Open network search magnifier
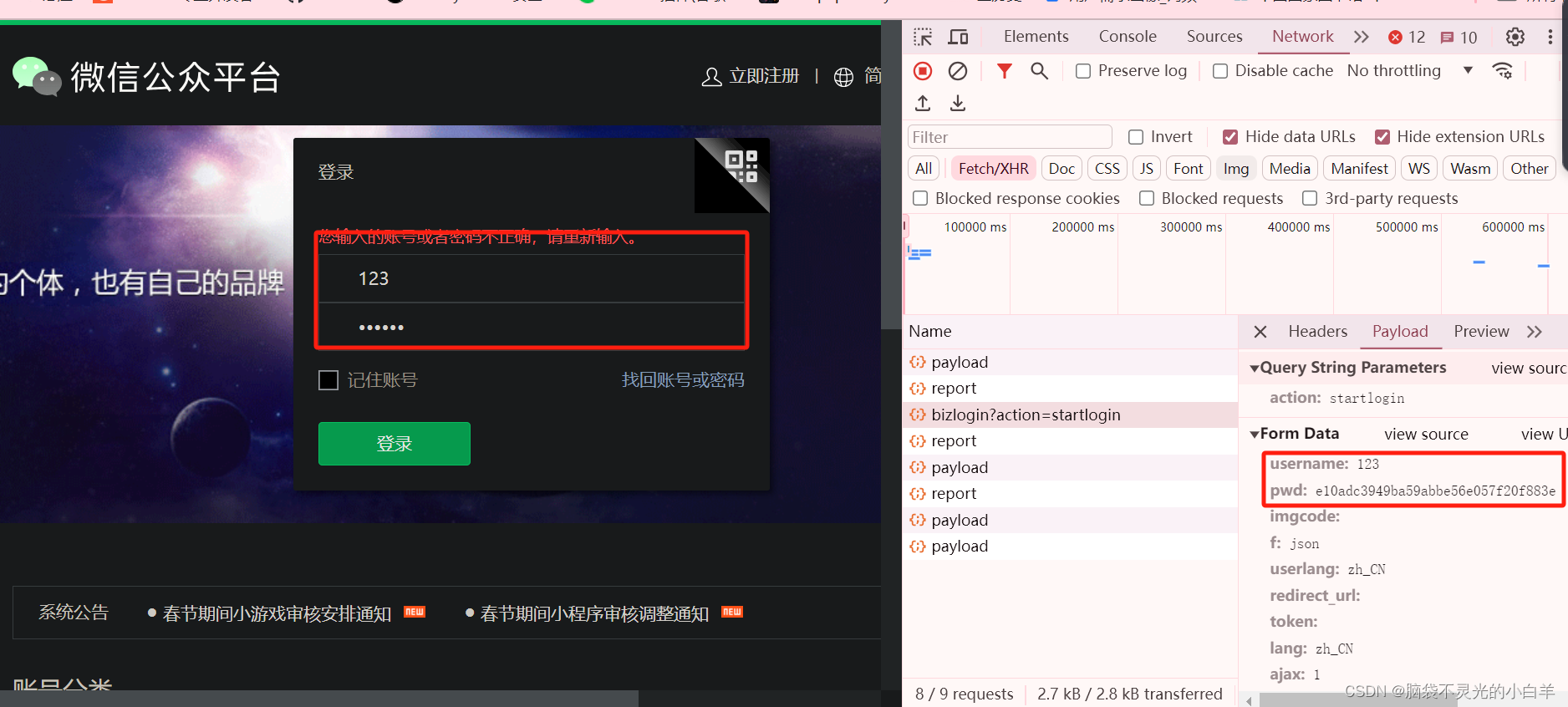Screen dimensions: 1568x707 tap(1039, 71)
